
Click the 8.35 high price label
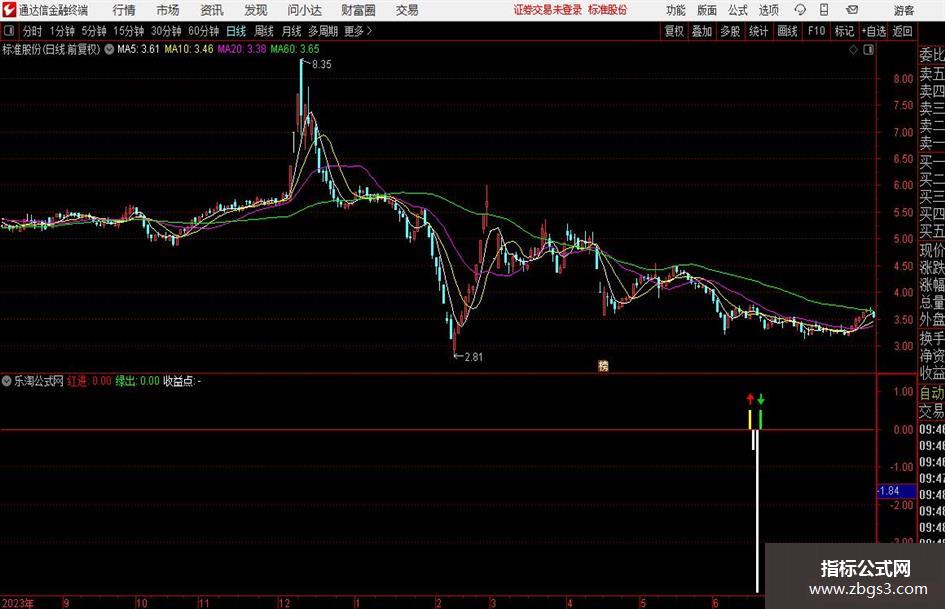coord(321,64)
